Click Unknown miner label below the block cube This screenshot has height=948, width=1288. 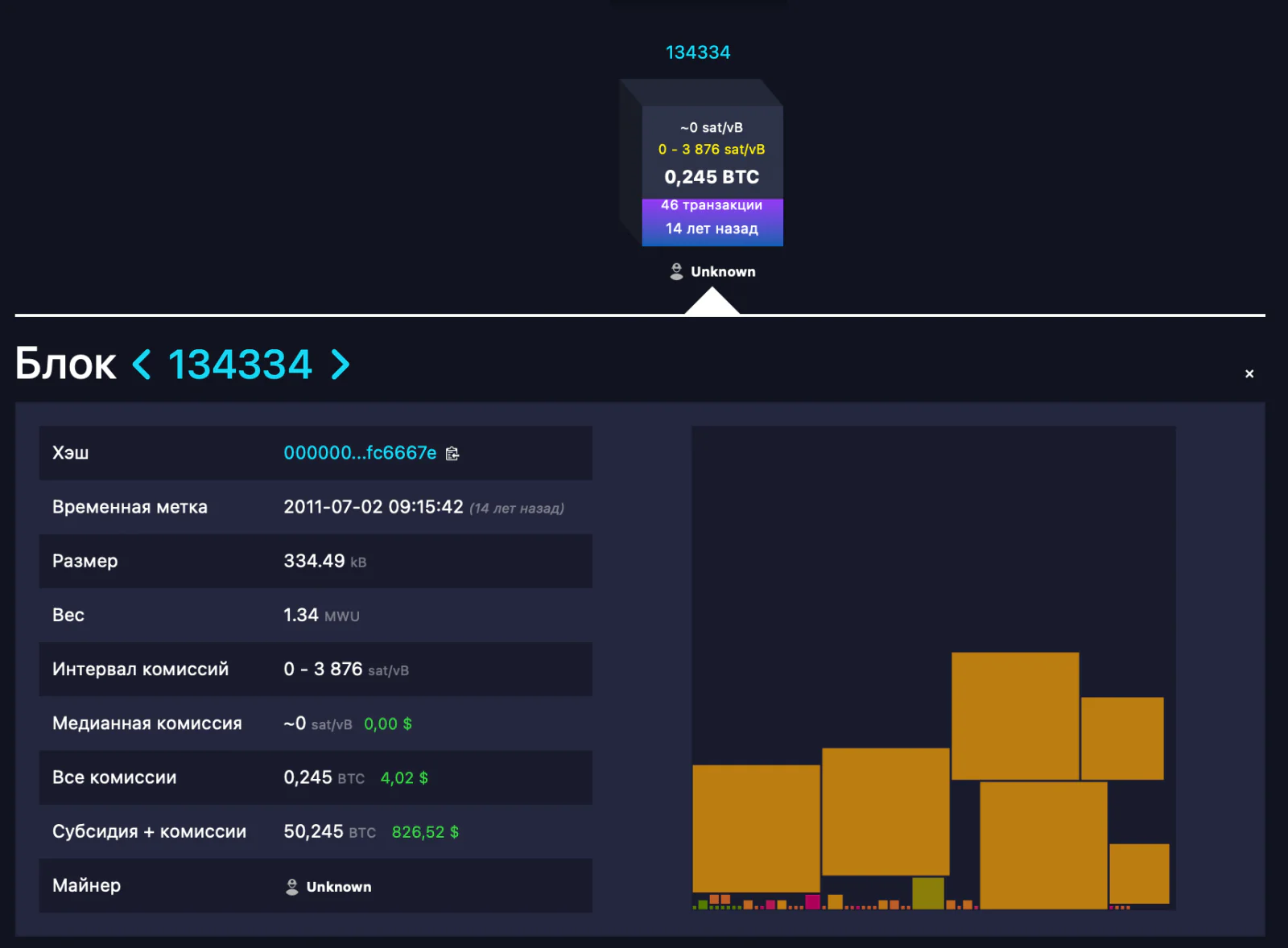[723, 272]
